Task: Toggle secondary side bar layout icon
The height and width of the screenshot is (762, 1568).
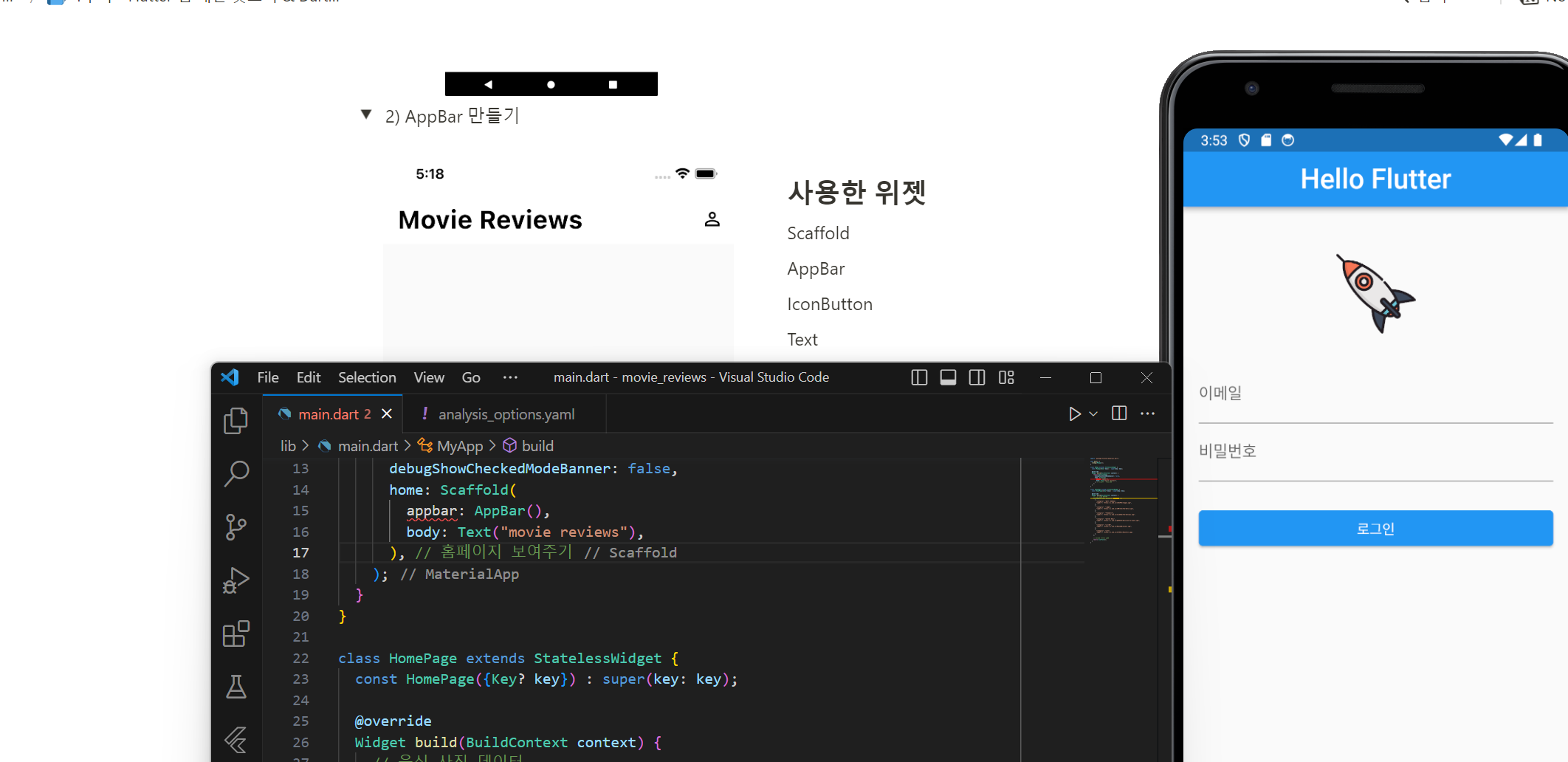Action: (x=977, y=377)
